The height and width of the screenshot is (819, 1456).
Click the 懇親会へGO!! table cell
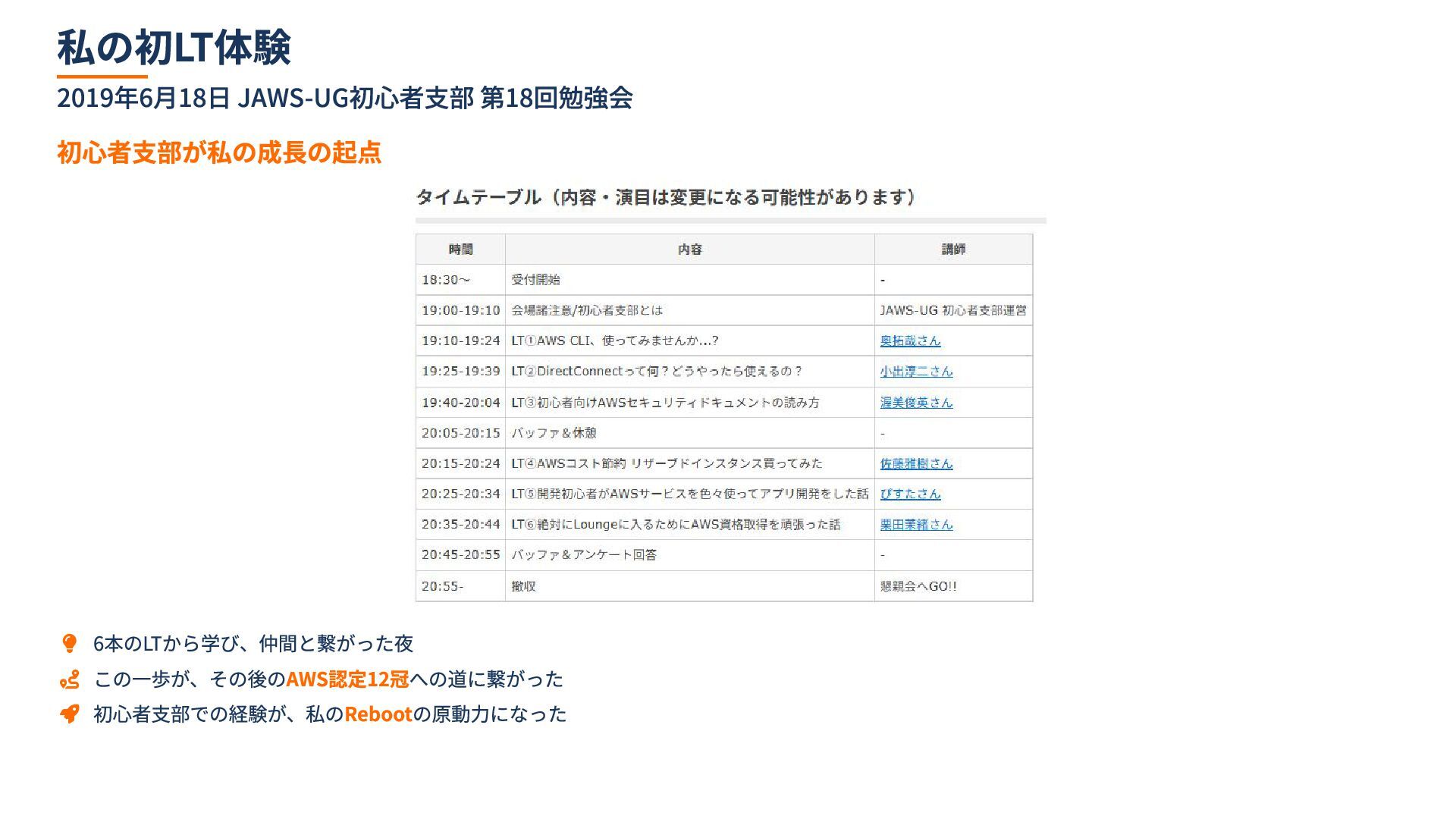pyautogui.click(x=918, y=586)
